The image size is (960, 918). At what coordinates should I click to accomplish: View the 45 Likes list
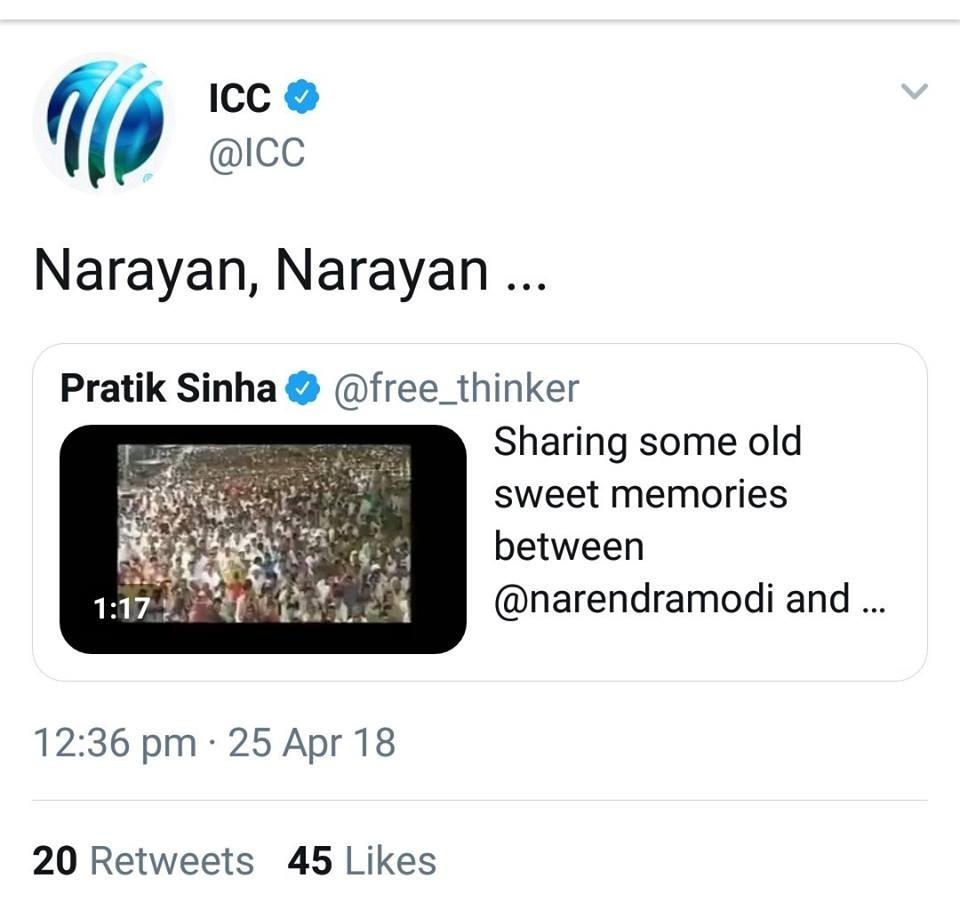click(x=362, y=861)
